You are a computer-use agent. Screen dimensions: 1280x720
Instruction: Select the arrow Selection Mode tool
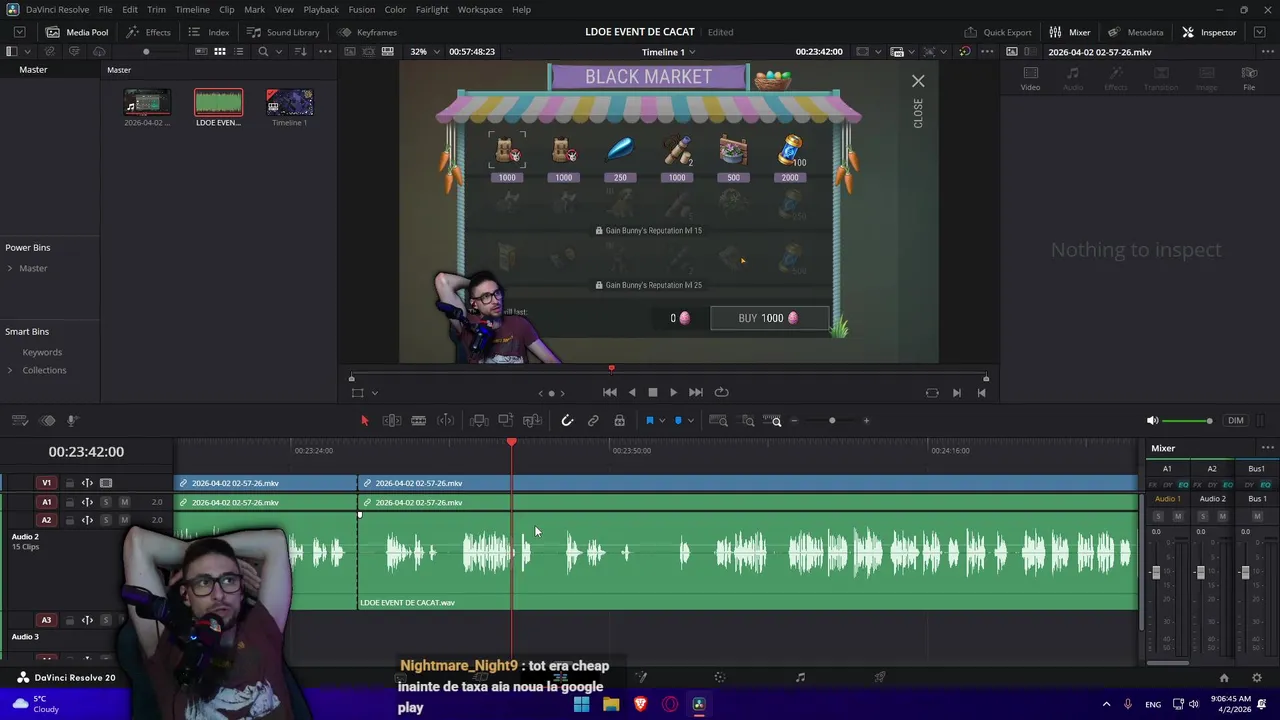coord(364,421)
